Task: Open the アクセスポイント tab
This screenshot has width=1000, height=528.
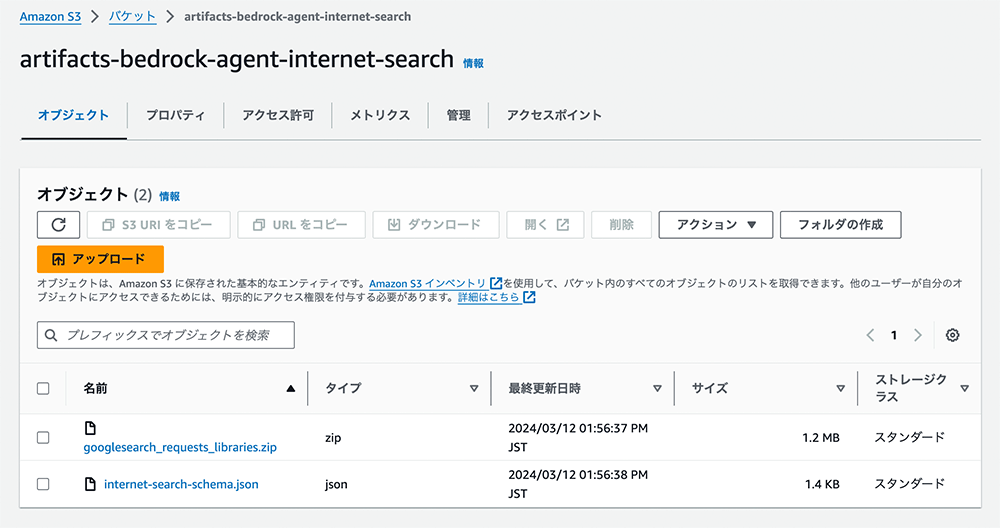Action: [554, 115]
